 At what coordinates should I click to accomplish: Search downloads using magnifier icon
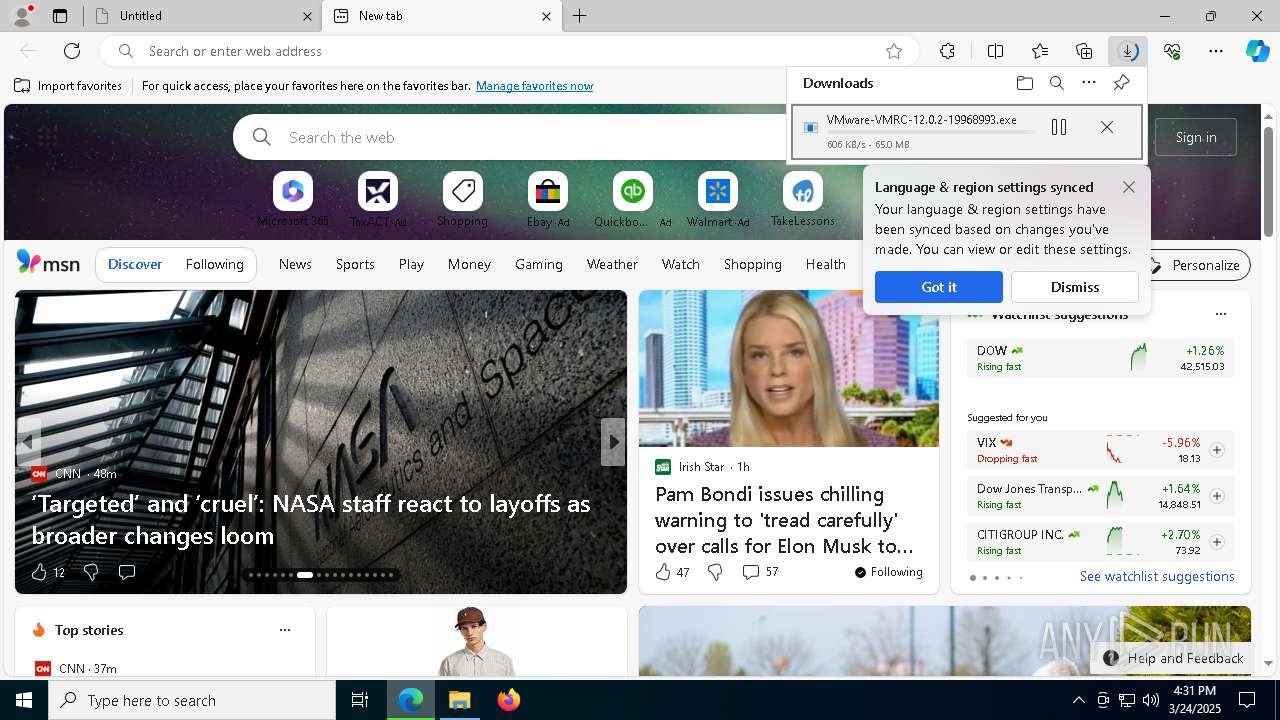pos(1056,83)
